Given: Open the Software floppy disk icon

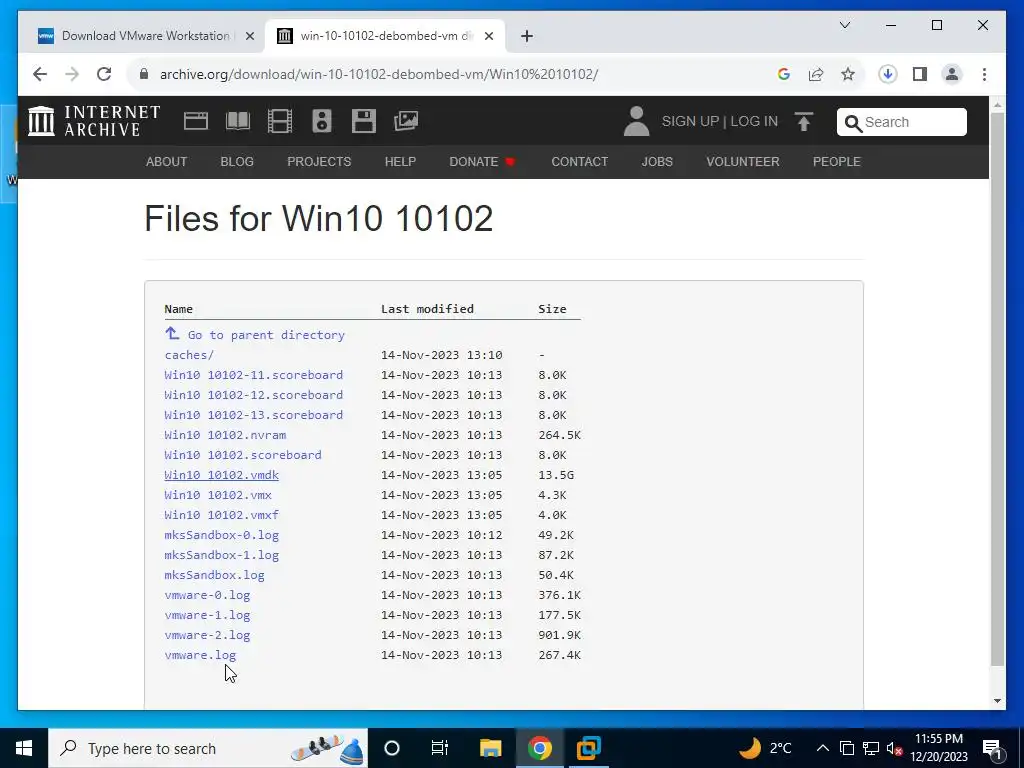Looking at the screenshot, I should coord(364,121).
